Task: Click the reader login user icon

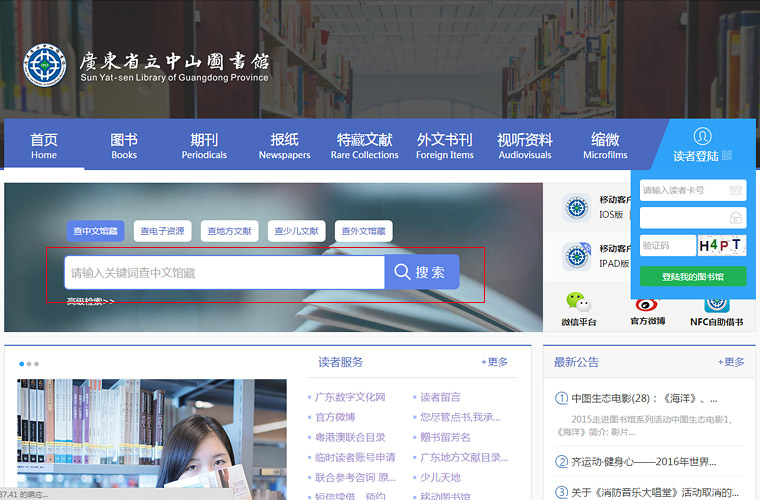Action: [x=702, y=136]
